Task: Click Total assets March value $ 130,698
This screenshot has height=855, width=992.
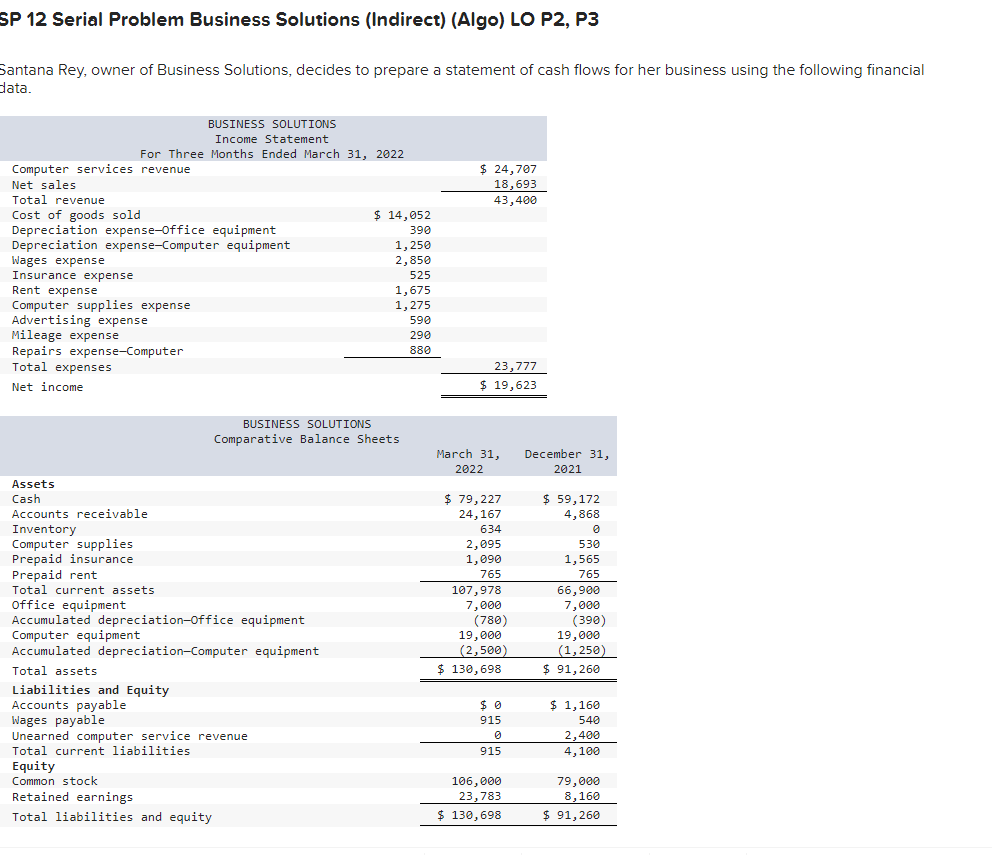Action: 469,669
